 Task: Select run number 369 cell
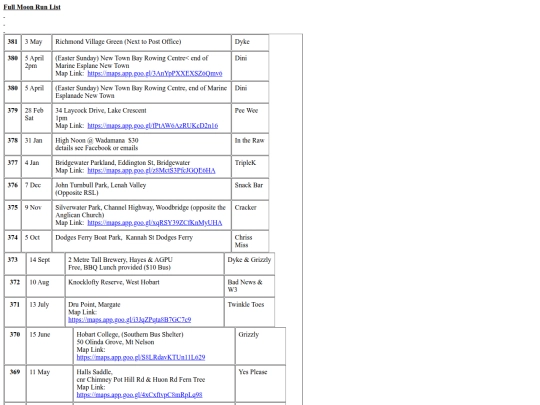pos(15,384)
